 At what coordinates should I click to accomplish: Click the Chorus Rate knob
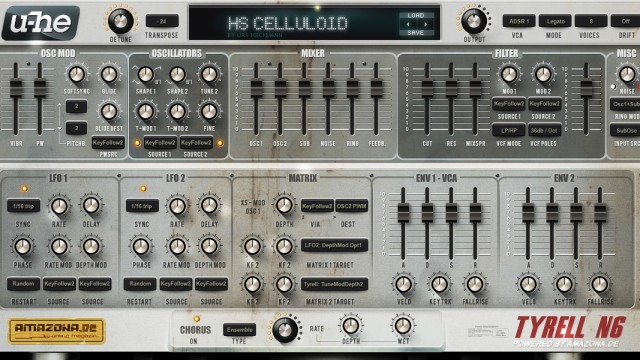[284, 330]
